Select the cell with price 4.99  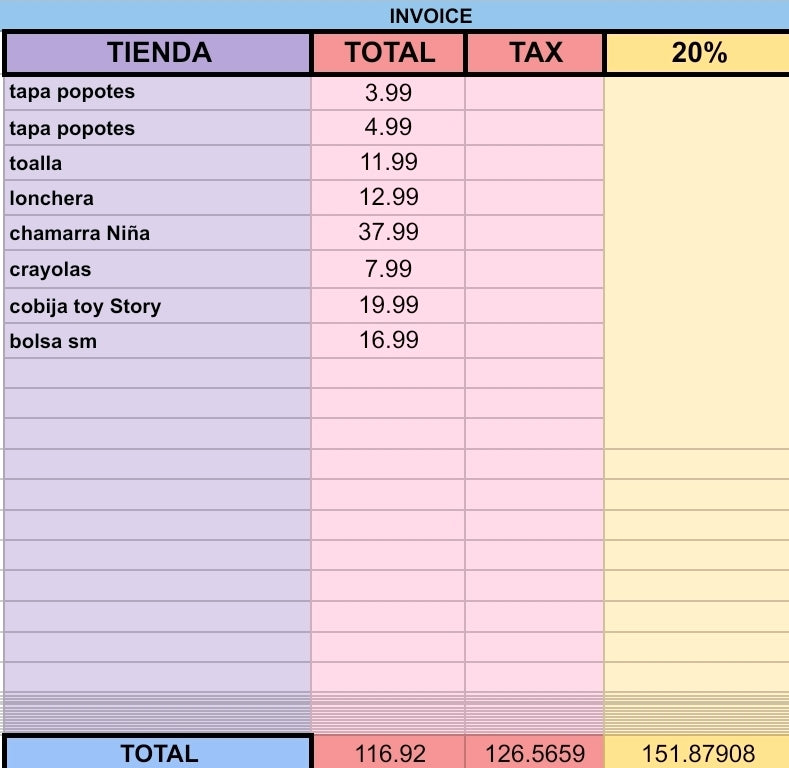pyautogui.click(x=388, y=127)
